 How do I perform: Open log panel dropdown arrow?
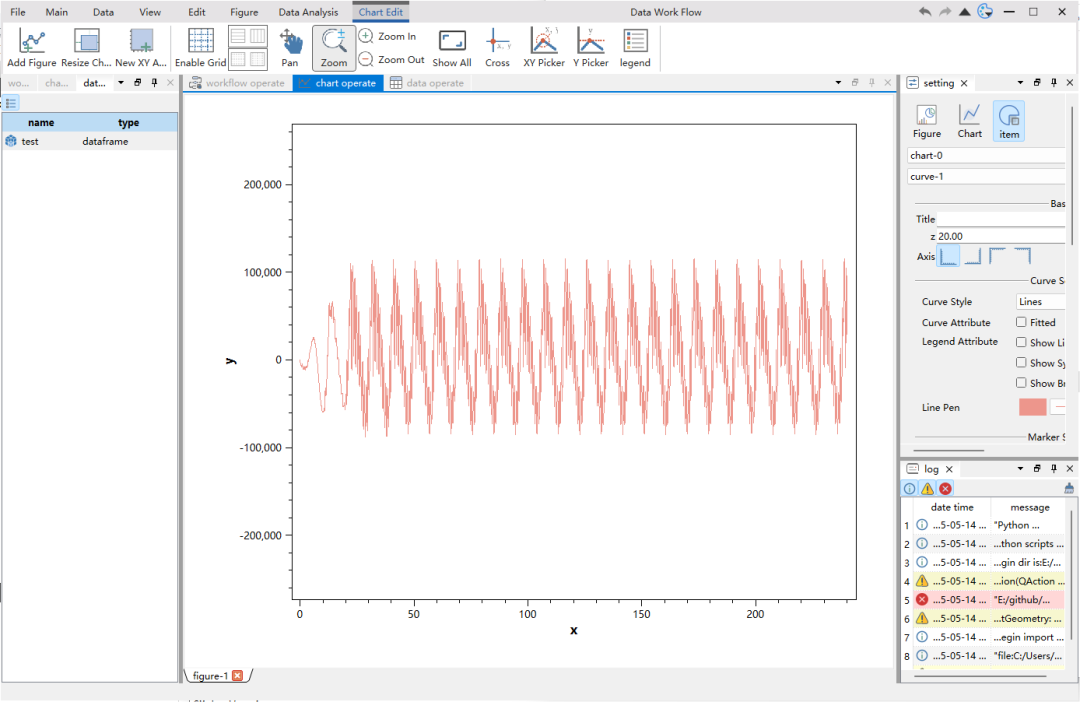[x=1020, y=468]
